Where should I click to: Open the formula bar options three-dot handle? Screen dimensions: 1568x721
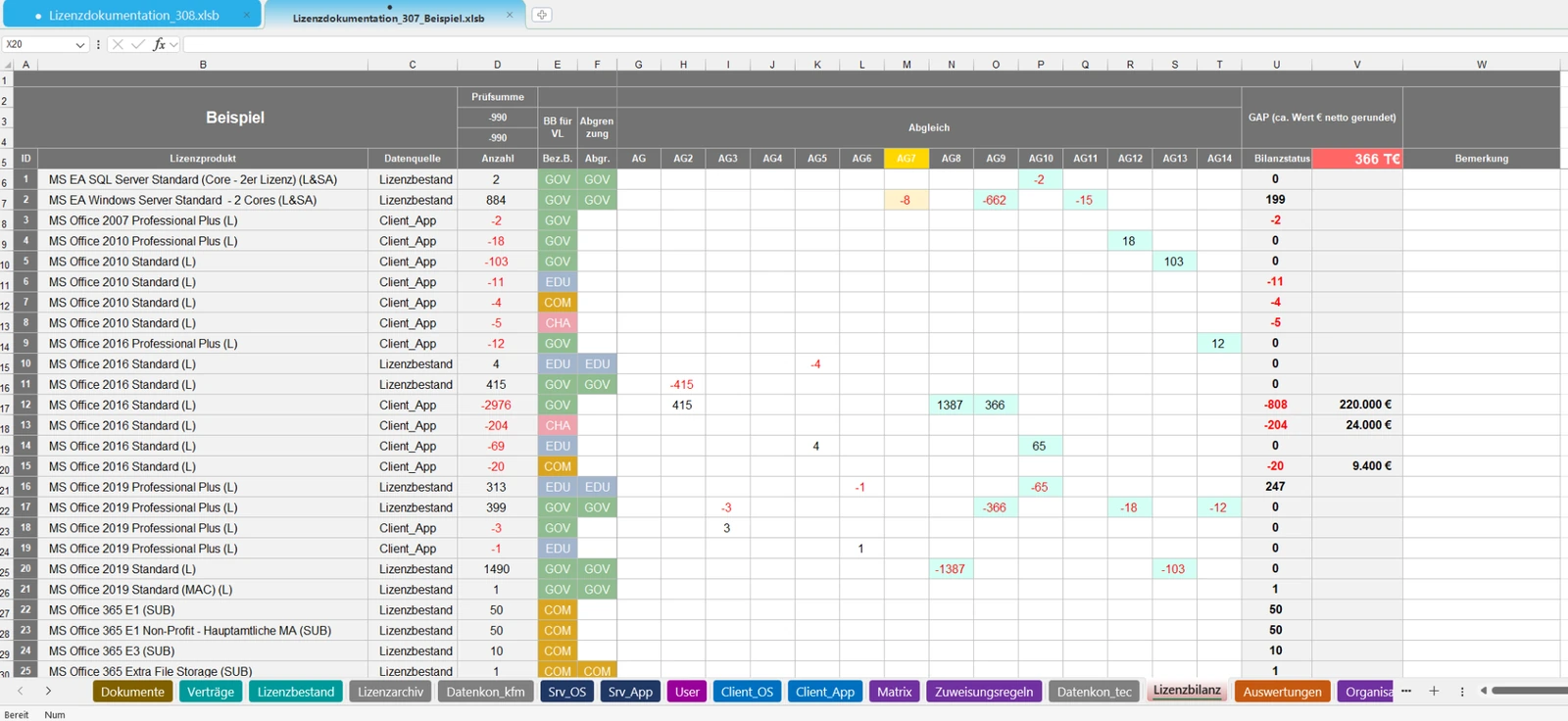click(x=98, y=44)
